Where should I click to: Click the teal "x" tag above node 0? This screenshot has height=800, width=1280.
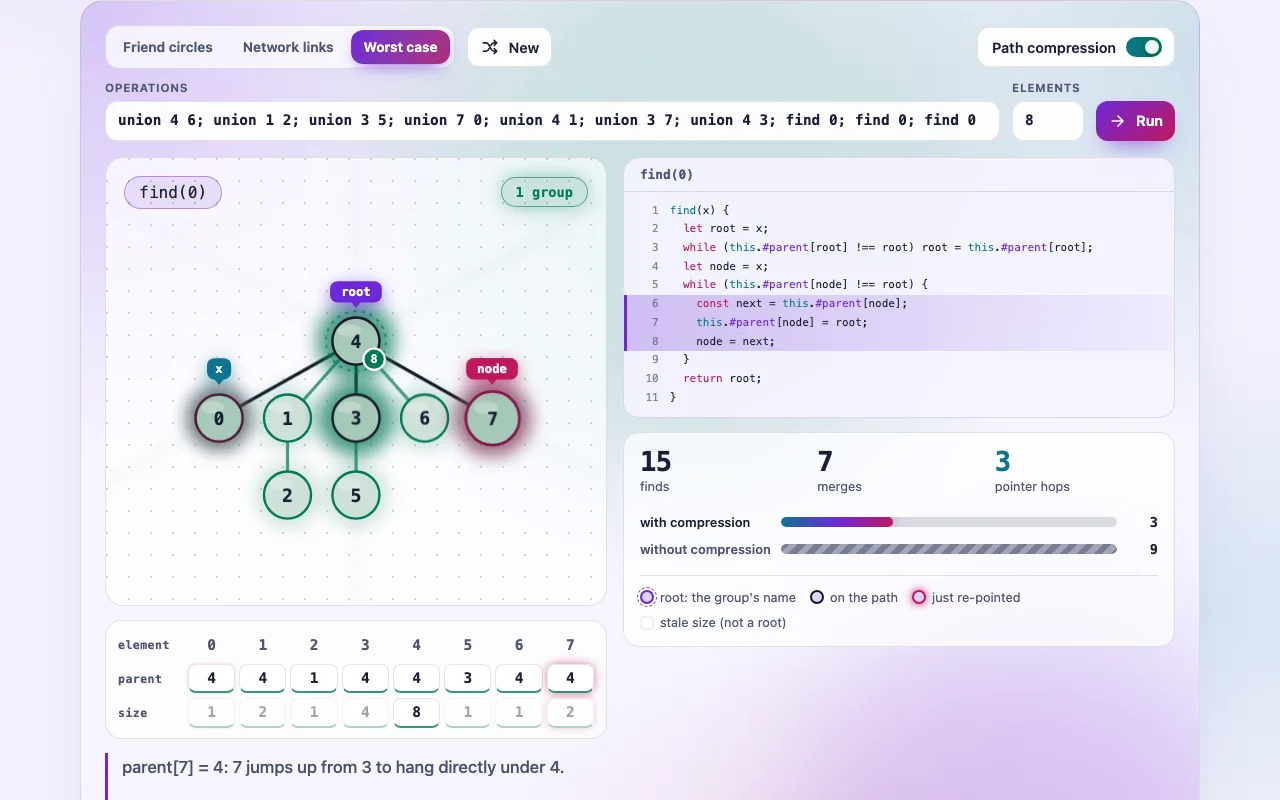coord(219,369)
